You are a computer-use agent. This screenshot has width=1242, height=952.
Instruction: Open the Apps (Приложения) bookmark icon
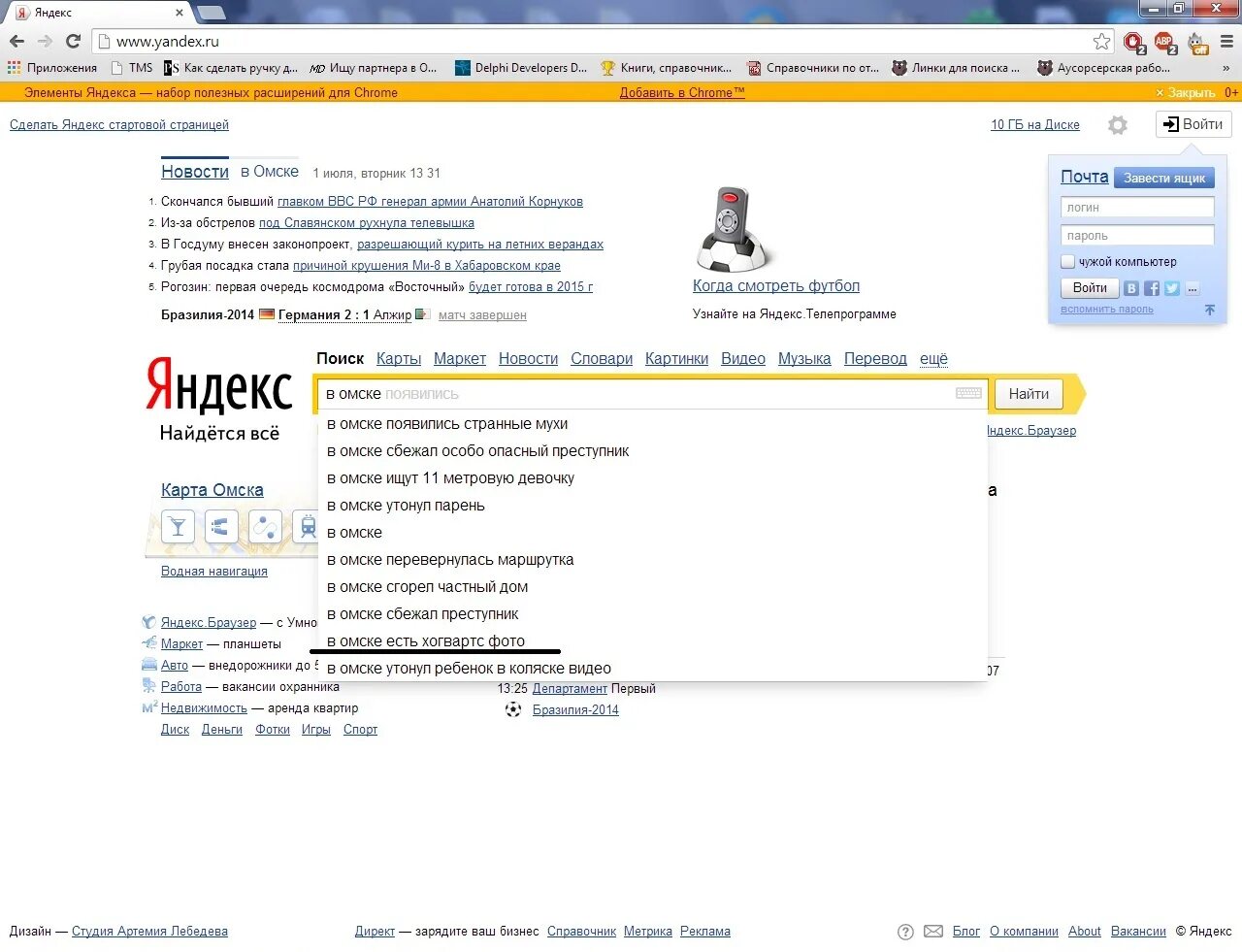tap(14, 68)
